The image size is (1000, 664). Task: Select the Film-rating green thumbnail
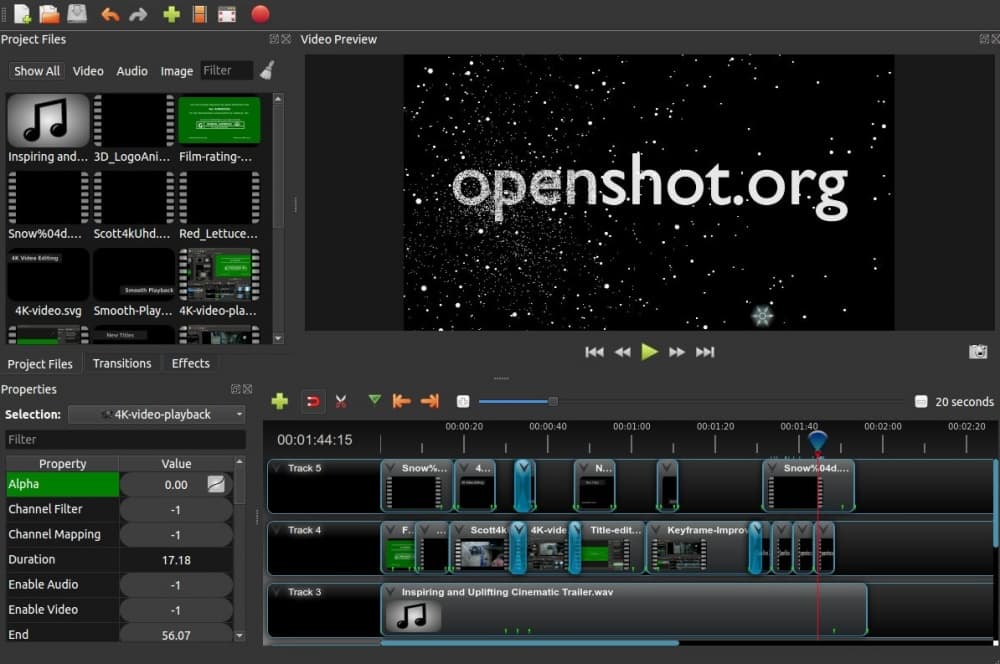click(219, 121)
